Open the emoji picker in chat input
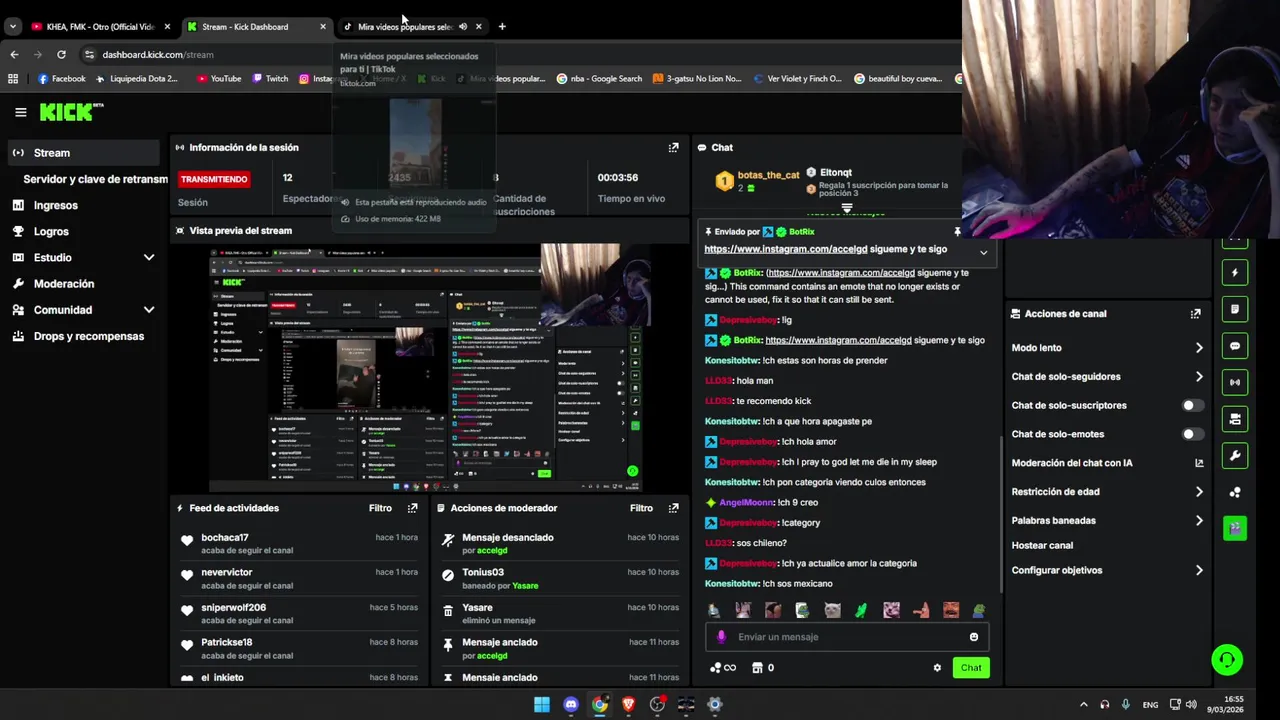The height and width of the screenshot is (720, 1280). coord(974,637)
